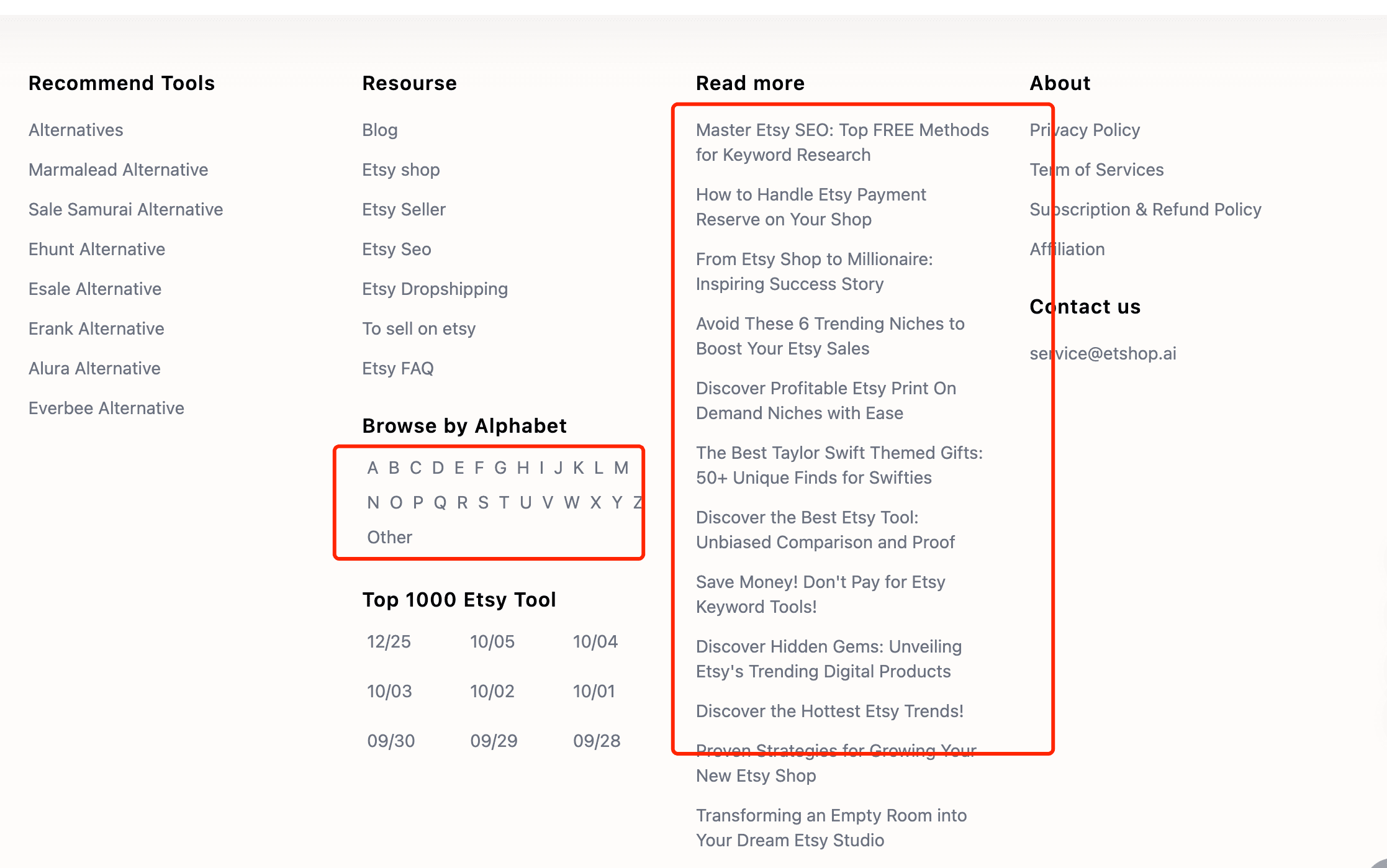This screenshot has height=868, width=1387.
Task: Visit Sale Samurai Alternative link
Action: [126, 209]
